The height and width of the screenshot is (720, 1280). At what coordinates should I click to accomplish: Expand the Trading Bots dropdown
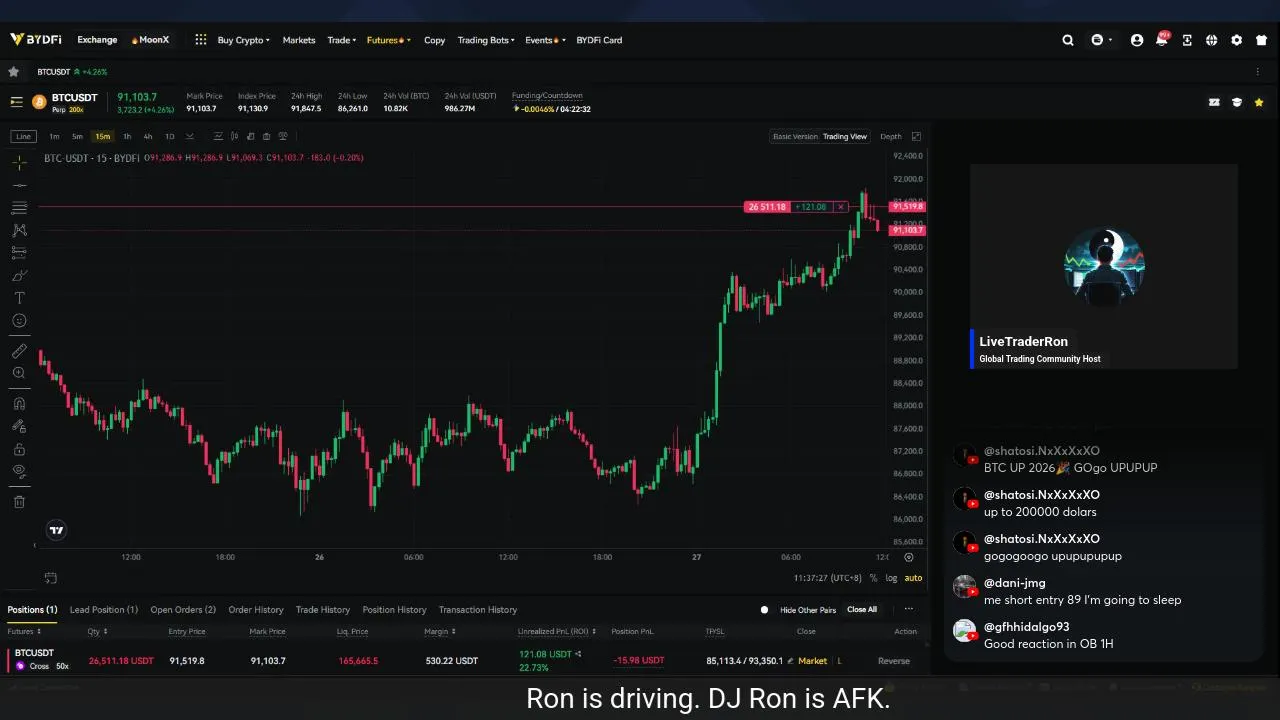pos(486,40)
